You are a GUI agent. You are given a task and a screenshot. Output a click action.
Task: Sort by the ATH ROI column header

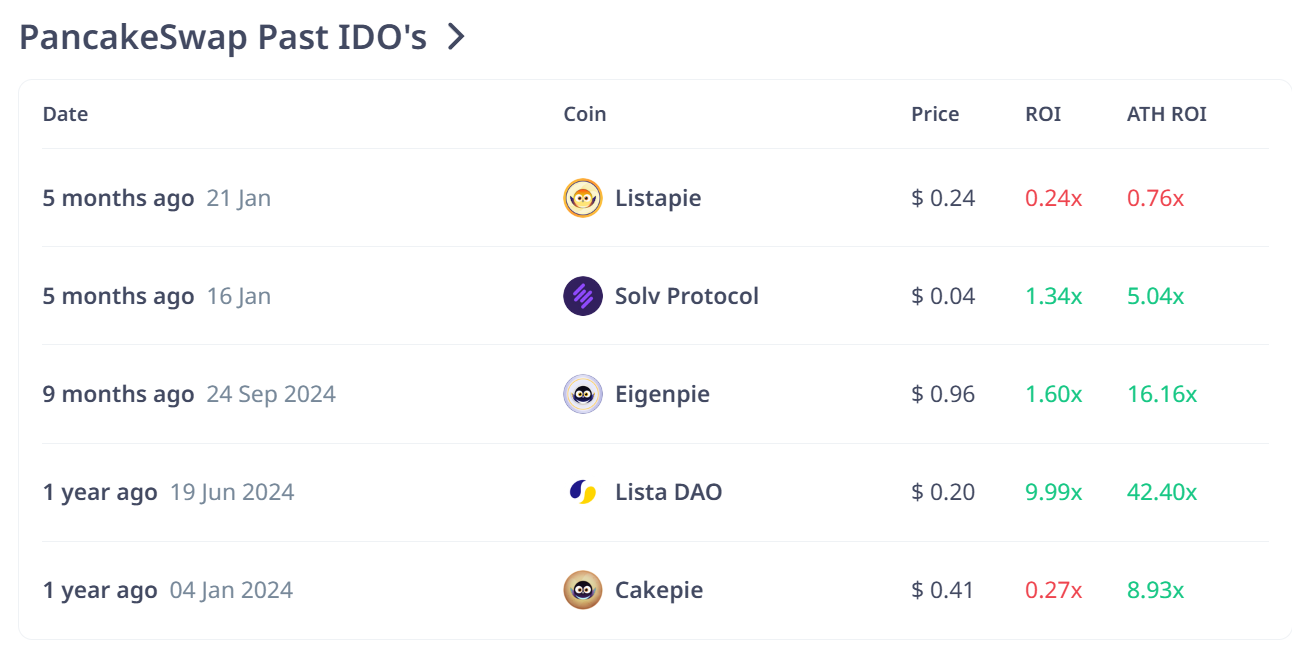click(1167, 114)
